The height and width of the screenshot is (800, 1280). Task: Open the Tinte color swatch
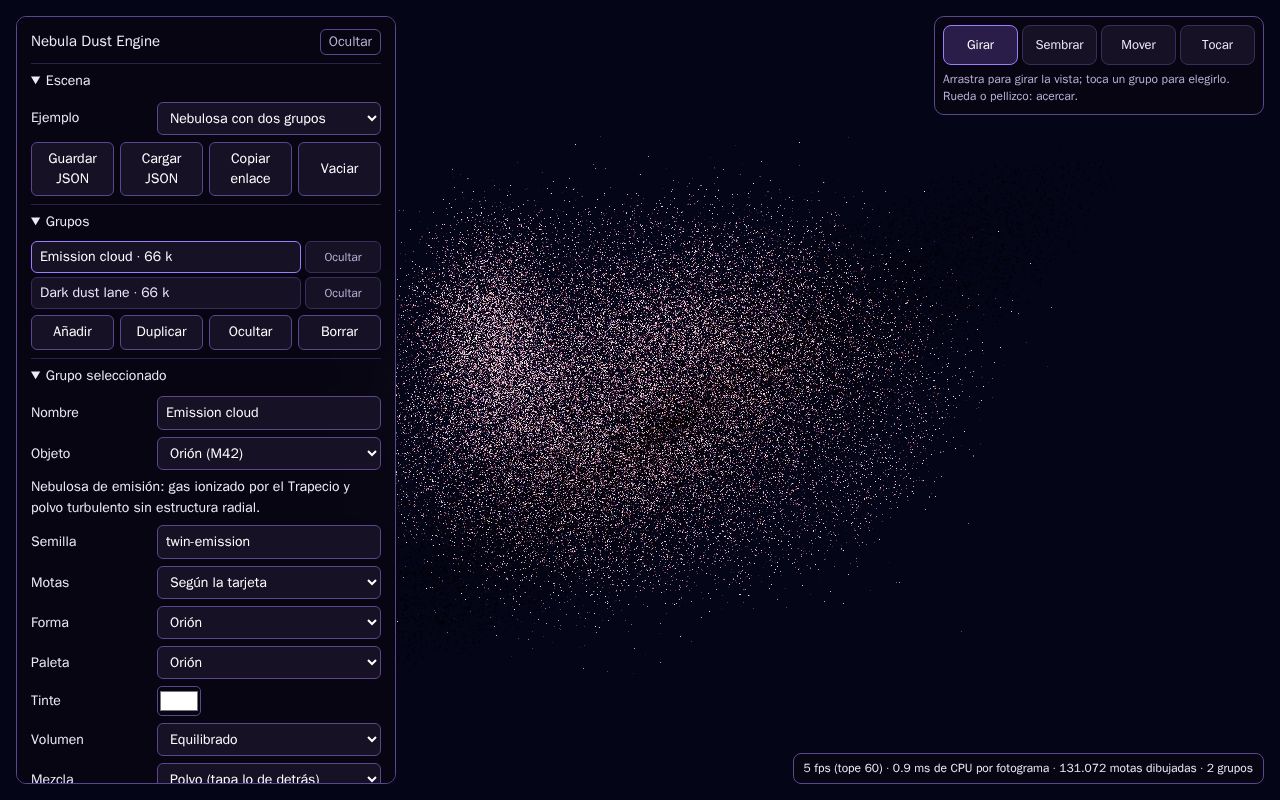[x=179, y=701]
